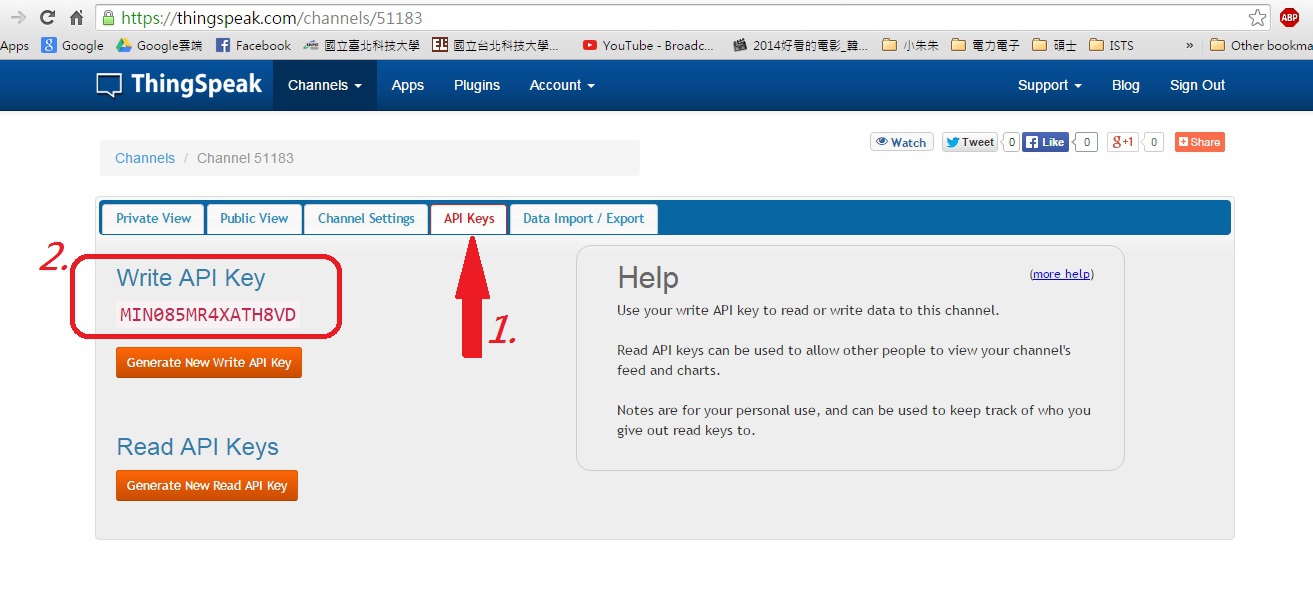This screenshot has width=1313, height=590.
Task: Expand the Channels dropdown menu
Action: 324,85
